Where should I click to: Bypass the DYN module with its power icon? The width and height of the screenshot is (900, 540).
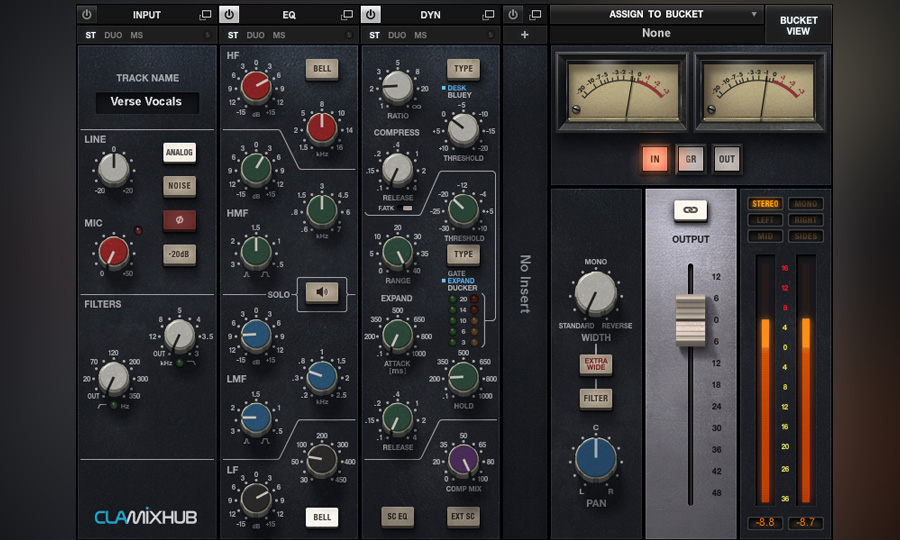tap(371, 15)
